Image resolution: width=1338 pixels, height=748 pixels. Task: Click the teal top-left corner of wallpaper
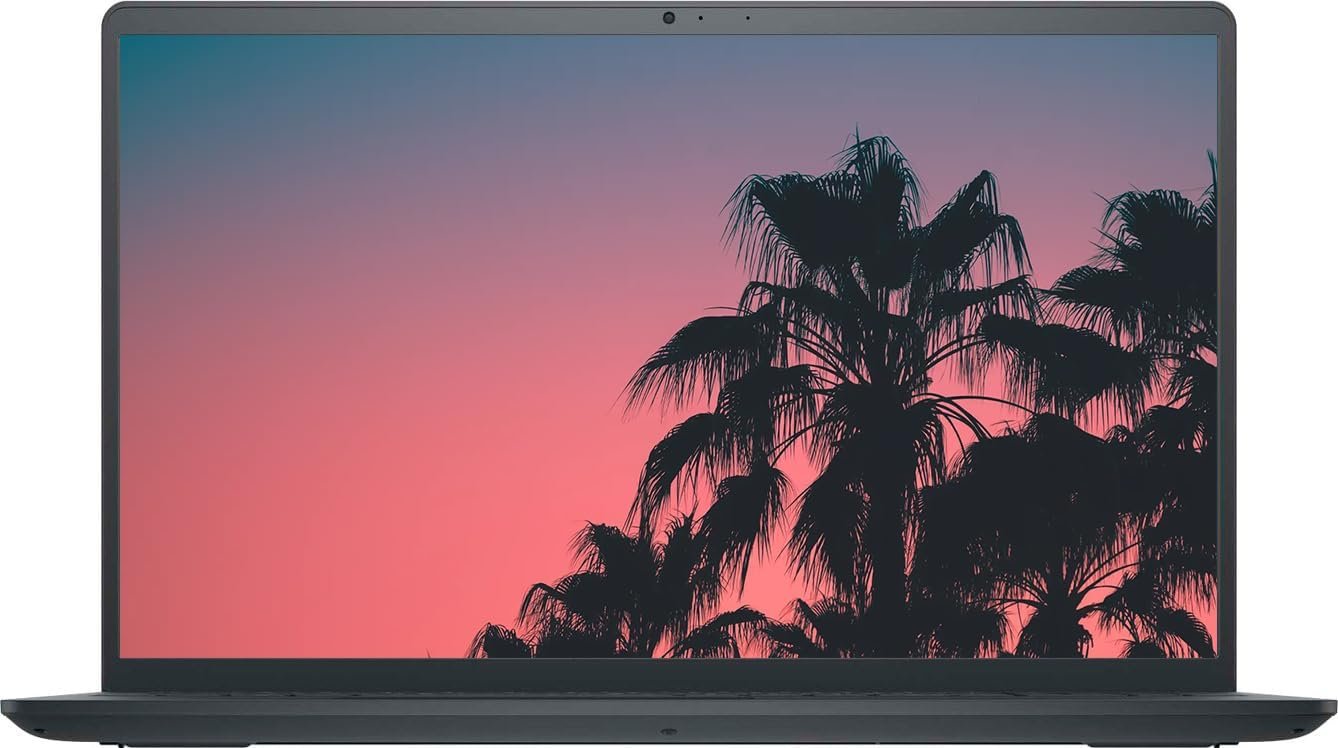coord(150,60)
